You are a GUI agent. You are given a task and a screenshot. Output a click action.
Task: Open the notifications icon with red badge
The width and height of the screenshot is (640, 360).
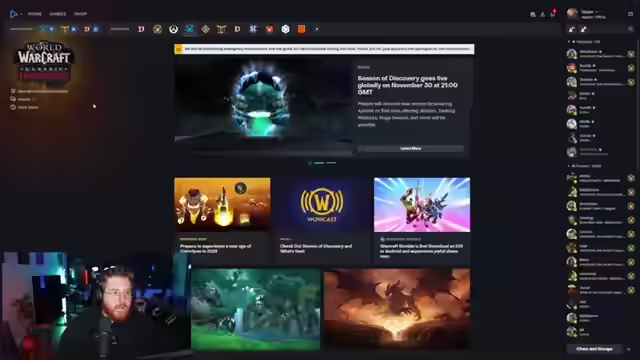pyautogui.click(x=553, y=14)
